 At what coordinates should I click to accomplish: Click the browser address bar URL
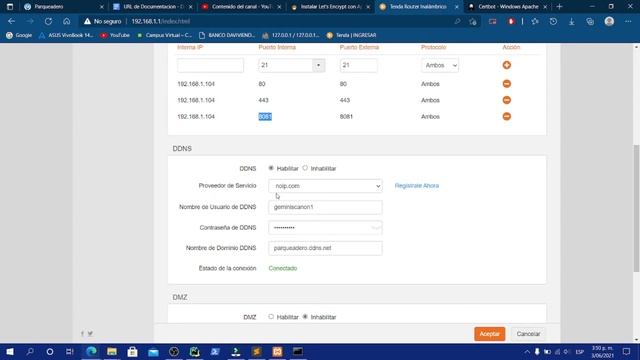click(x=161, y=21)
